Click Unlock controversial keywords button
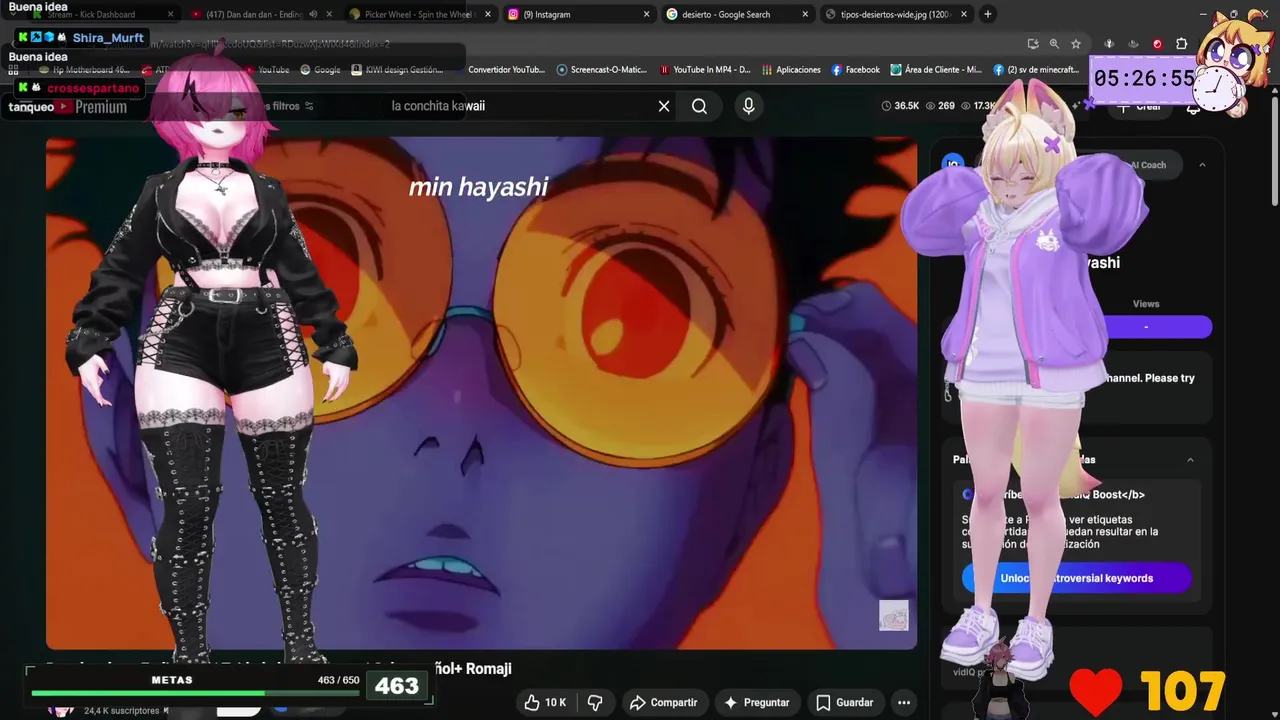Screen dimensions: 1280x720 (x=1076, y=578)
